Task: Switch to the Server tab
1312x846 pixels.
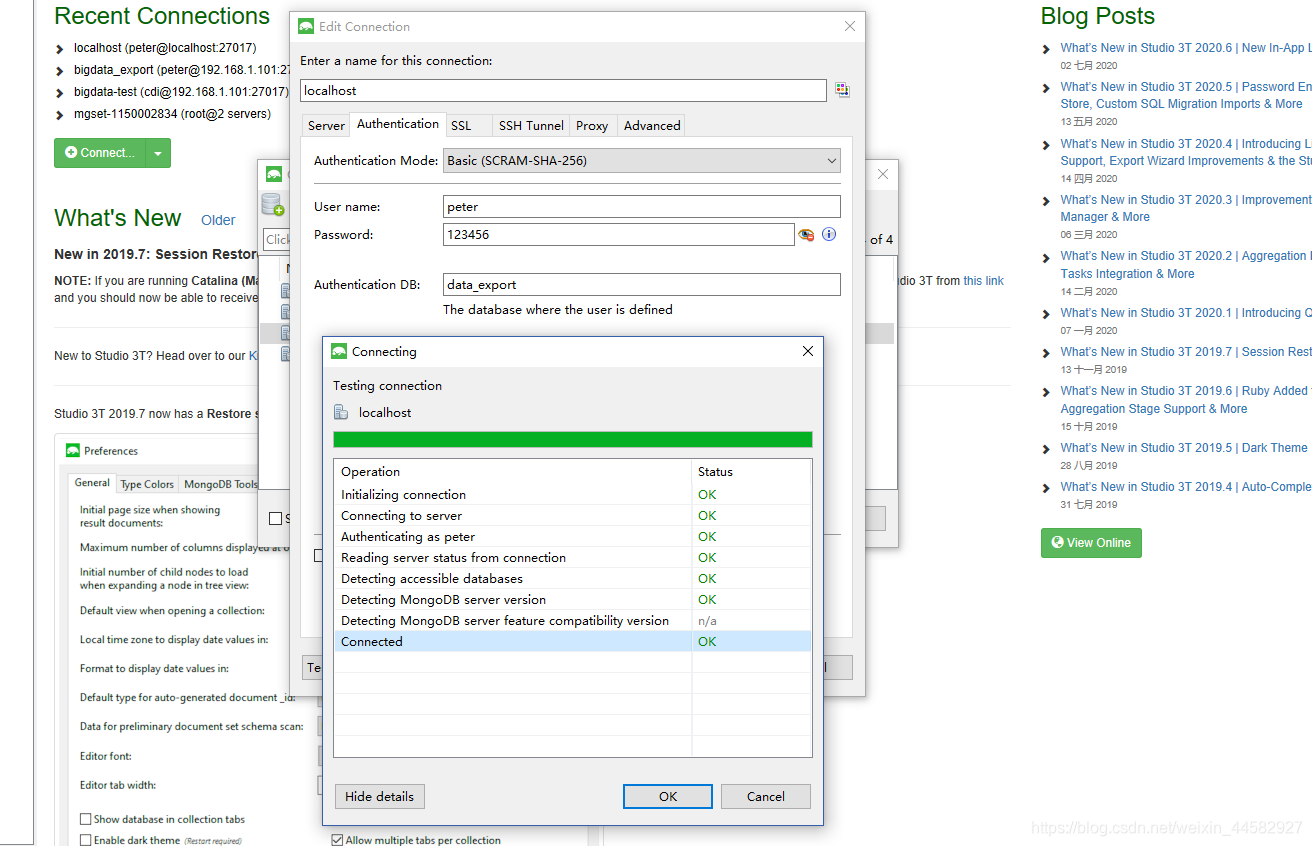Action: coord(327,126)
